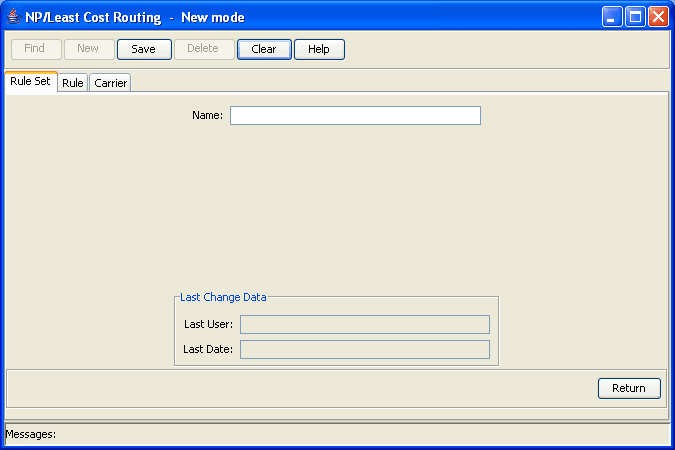
Task: Click the 'Last User:' label
Action: [208, 324]
